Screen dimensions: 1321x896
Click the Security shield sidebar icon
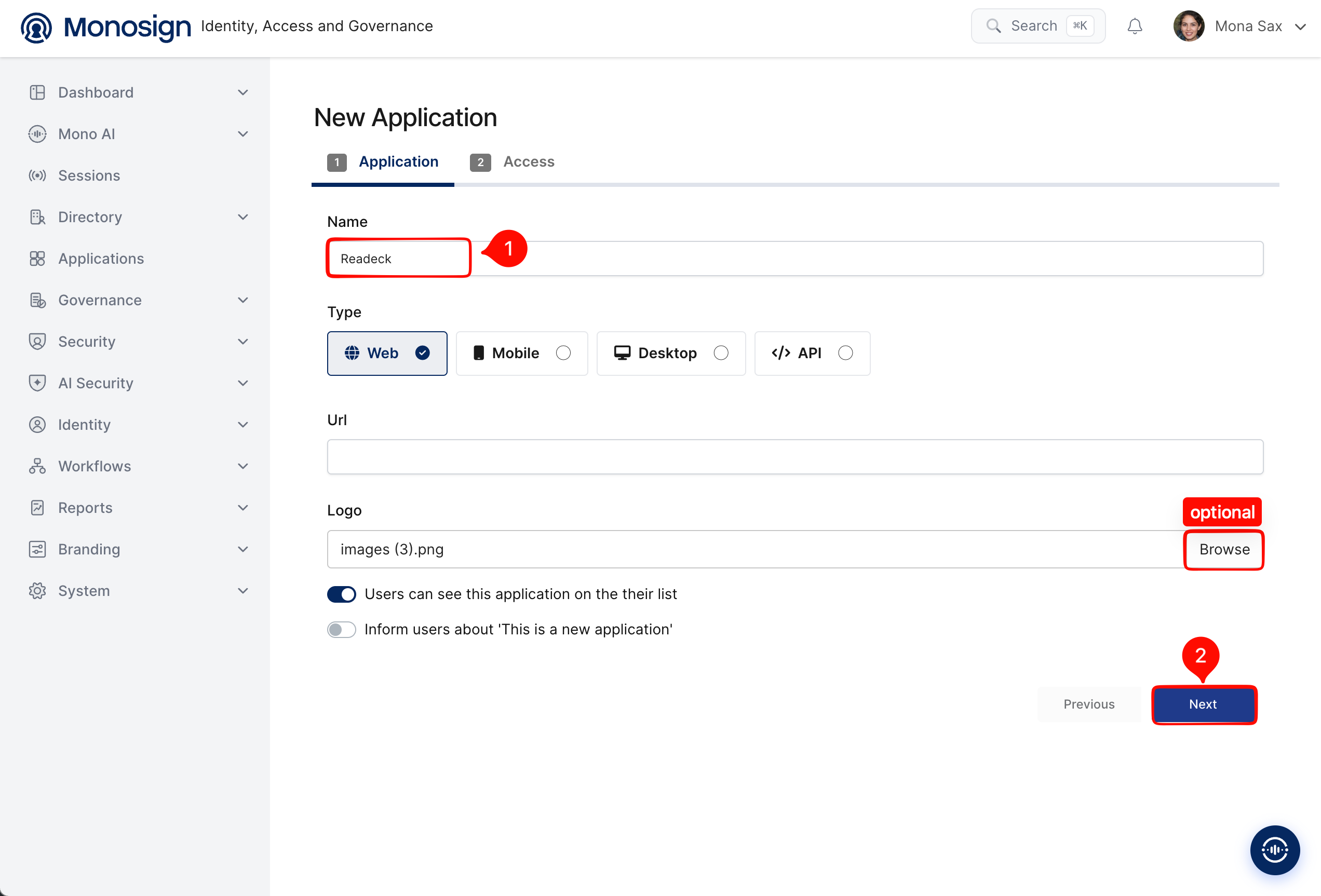point(37,342)
